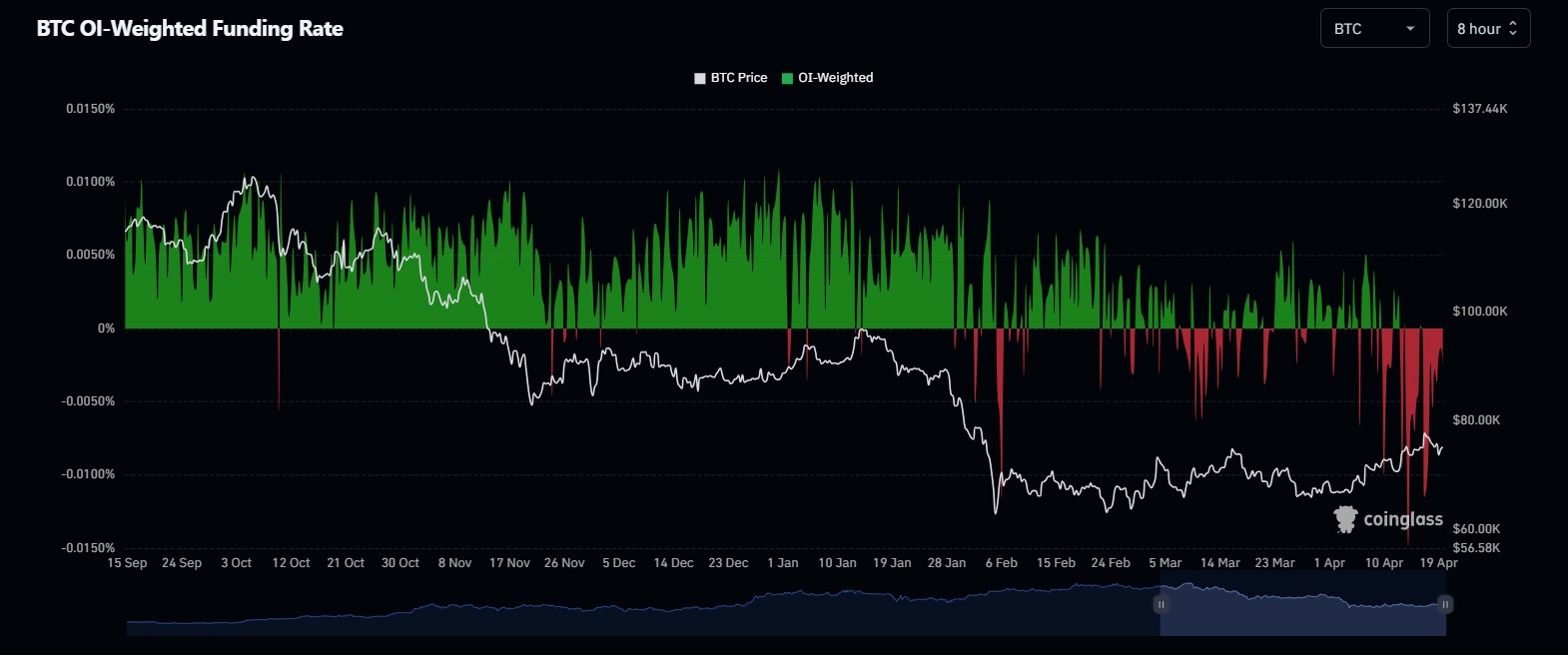Screen dimensions: 1568x655
Task: Open the 8 hour interval selector
Action: tap(1487, 29)
